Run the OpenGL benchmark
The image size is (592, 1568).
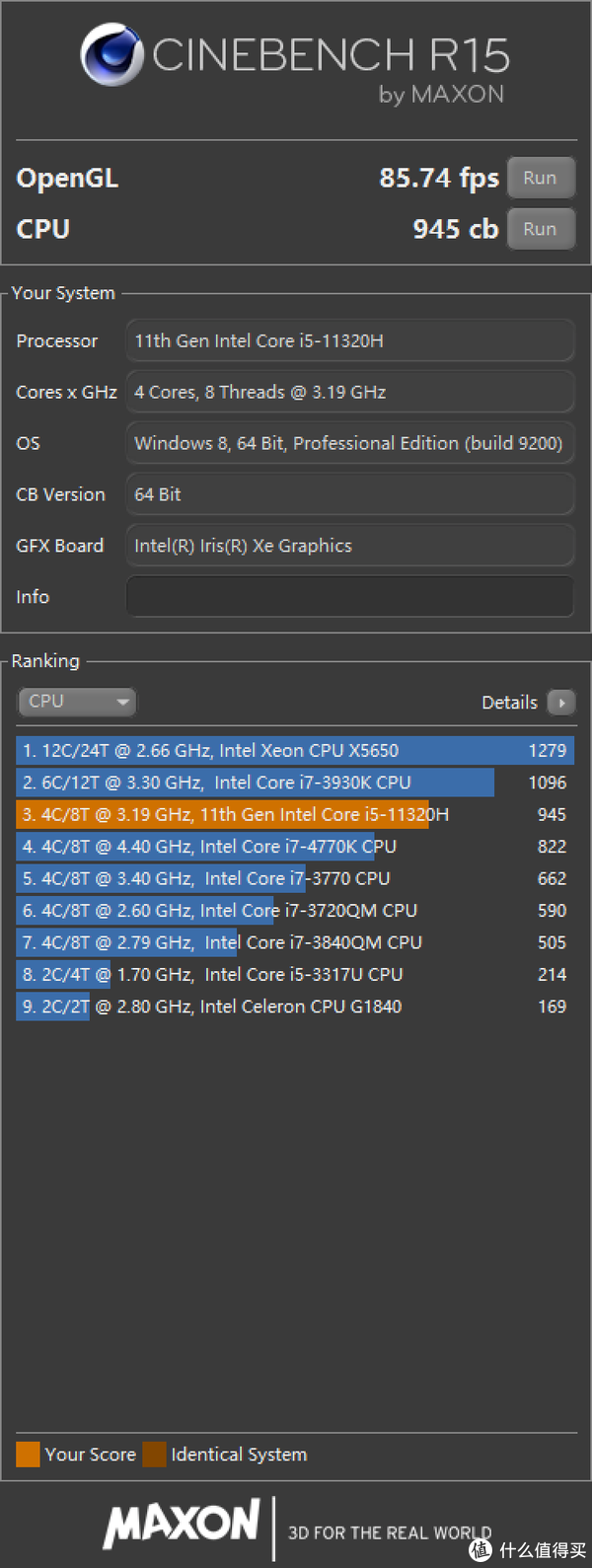pos(540,178)
